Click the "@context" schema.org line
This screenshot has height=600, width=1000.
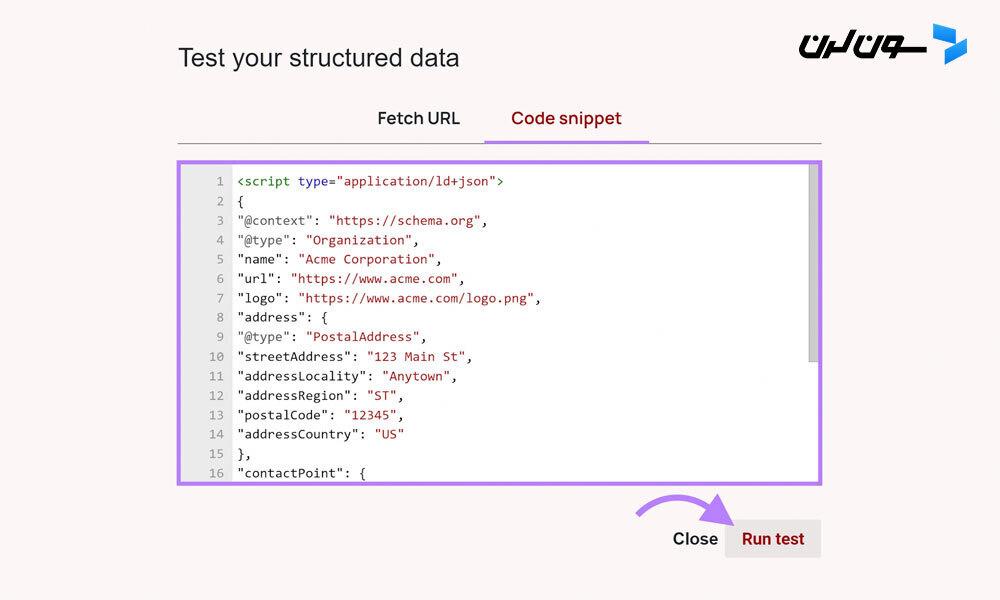tap(362, 221)
